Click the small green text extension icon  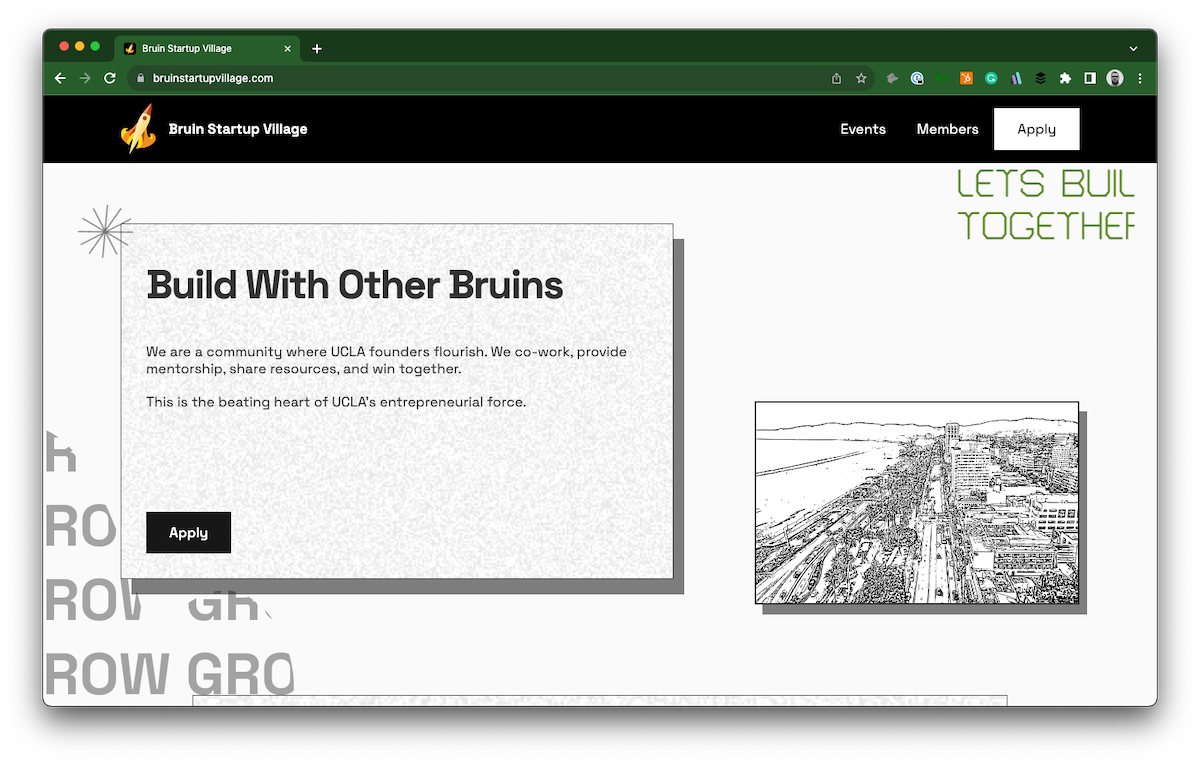tap(942, 78)
